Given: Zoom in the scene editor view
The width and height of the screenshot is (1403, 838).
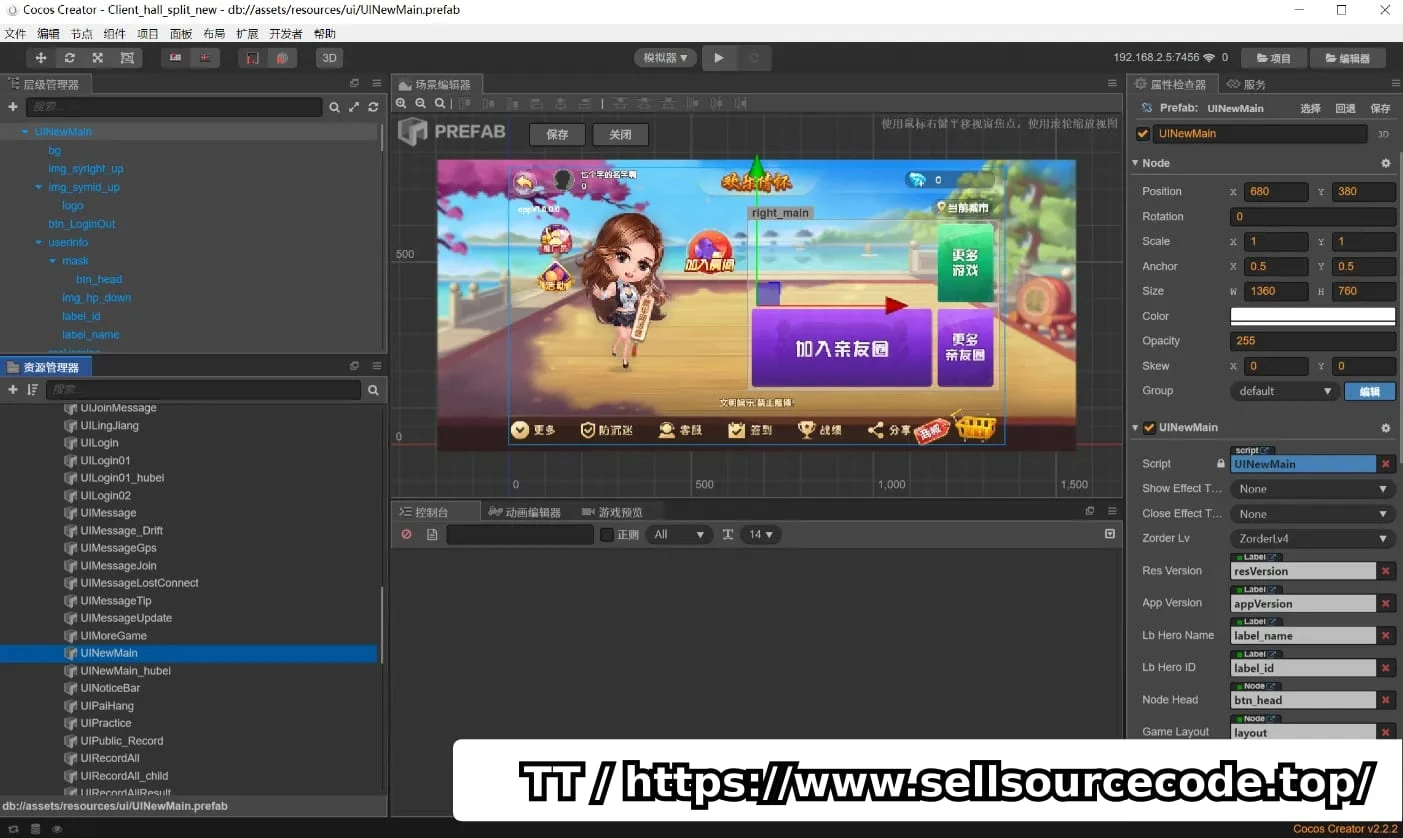Looking at the screenshot, I should [x=402, y=103].
